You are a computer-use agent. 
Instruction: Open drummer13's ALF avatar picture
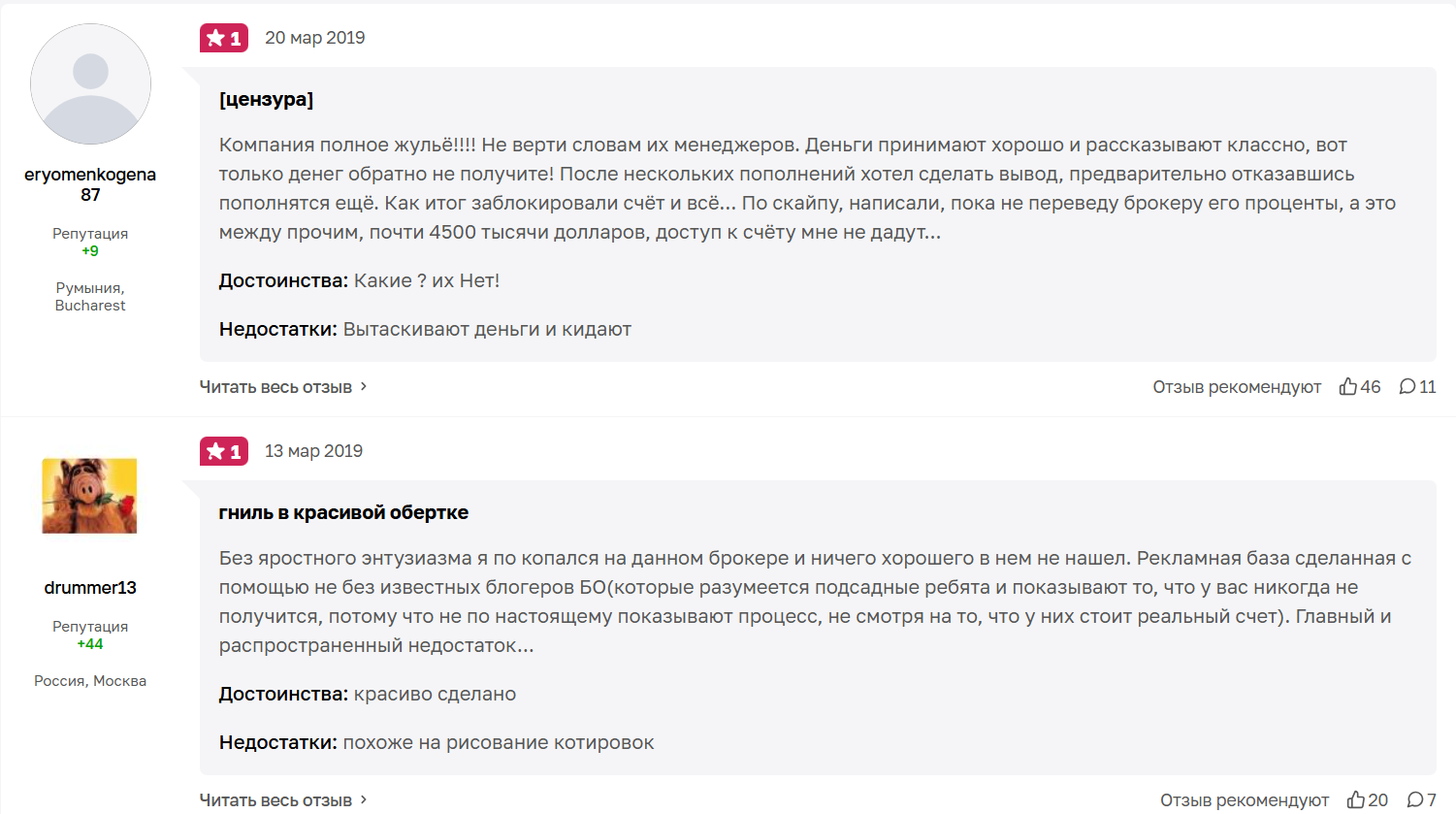click(89, 496)
